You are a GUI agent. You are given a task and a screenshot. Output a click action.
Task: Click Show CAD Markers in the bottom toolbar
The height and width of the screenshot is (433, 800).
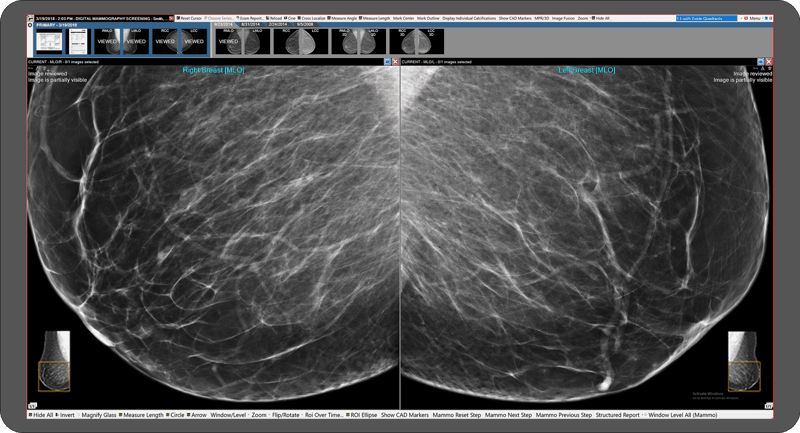(405, 415)
